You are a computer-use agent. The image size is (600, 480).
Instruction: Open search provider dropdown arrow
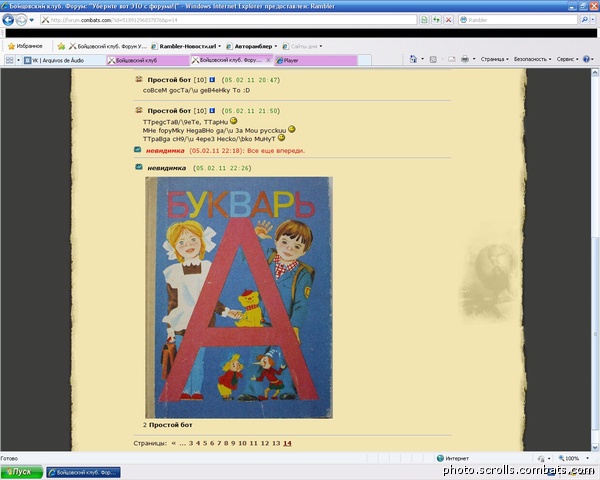(592, 20)
